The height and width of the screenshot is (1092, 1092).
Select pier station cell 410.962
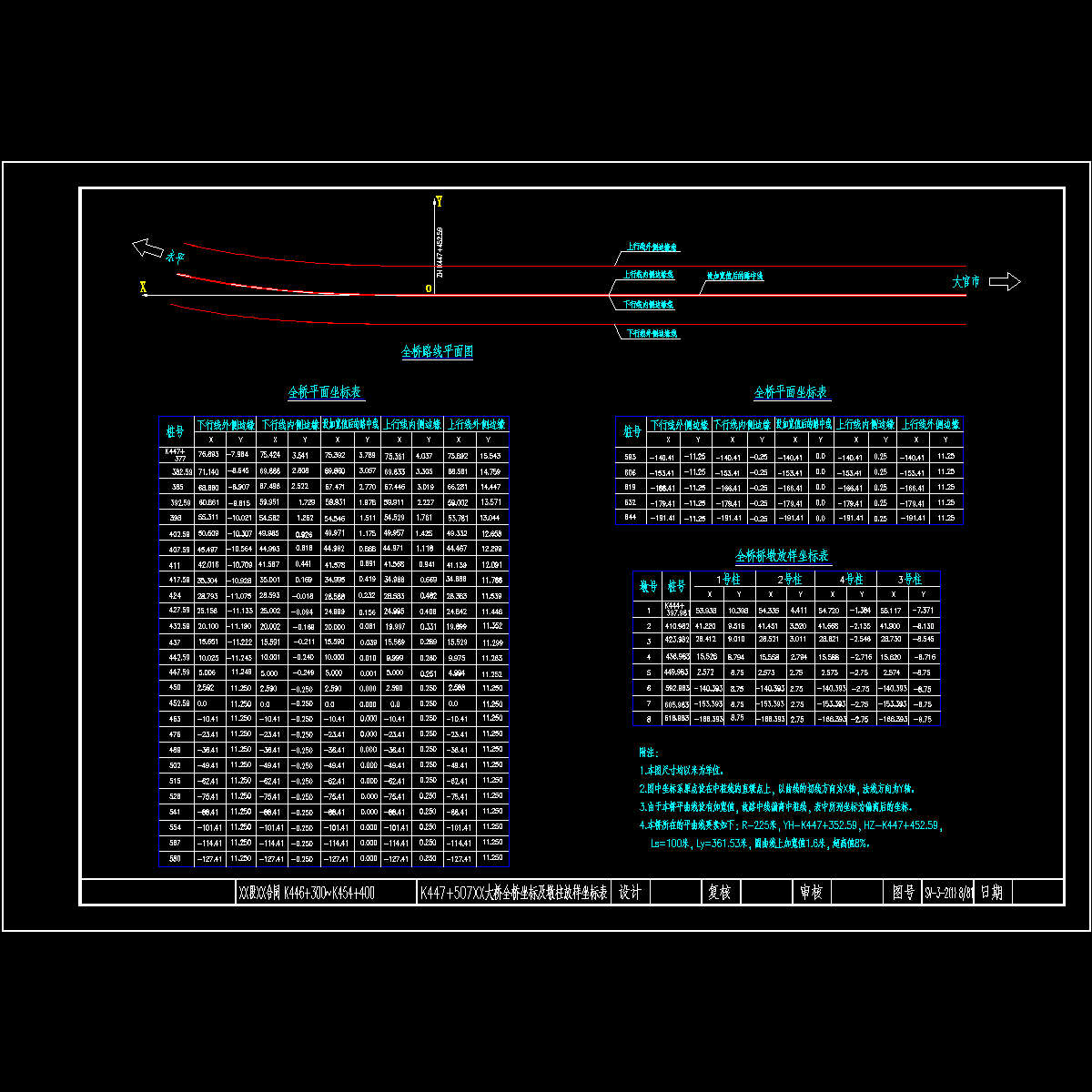click(x=676, y=626)
